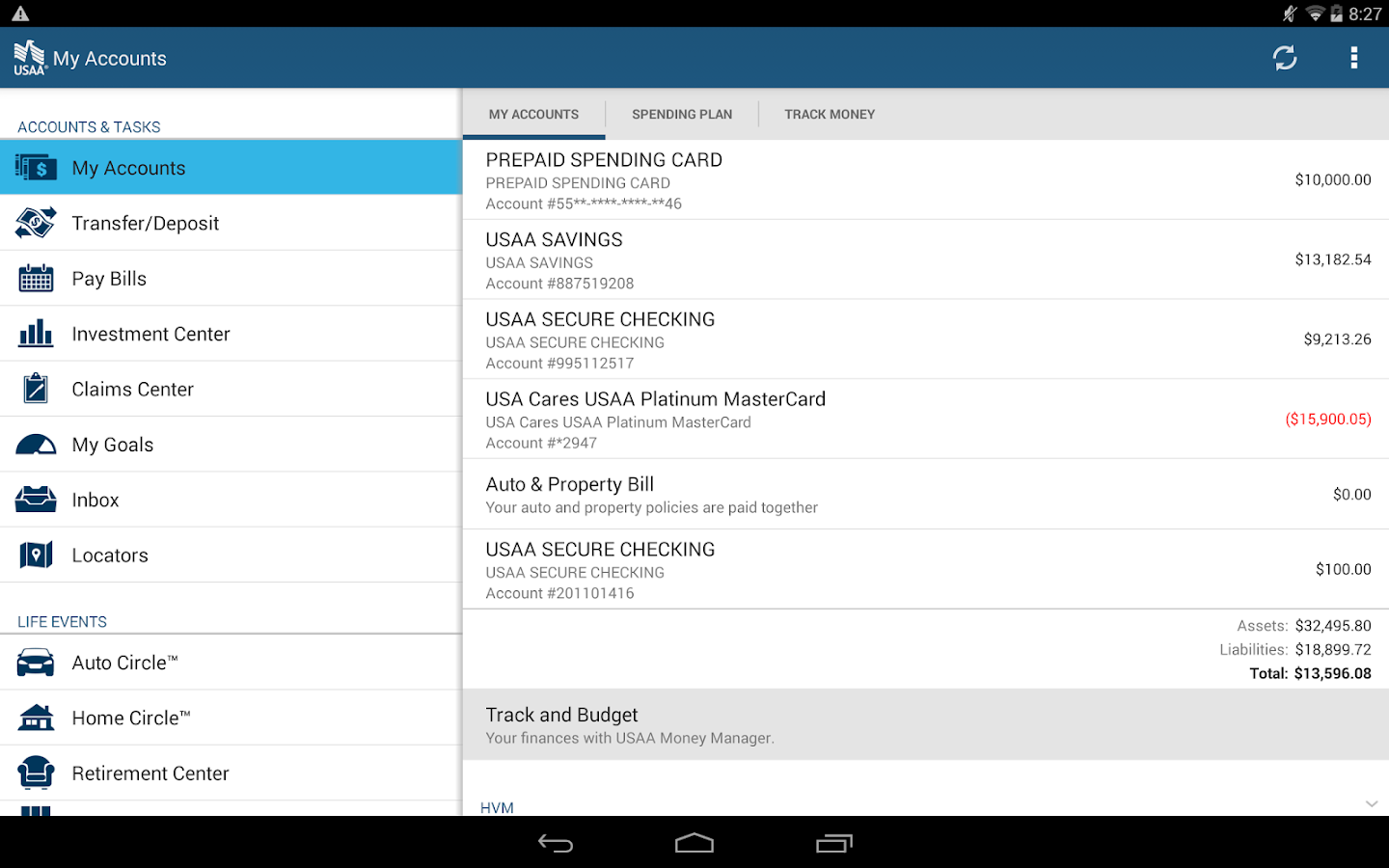Open the TRACK MONEY tab
The image size is (1389, 868).
(x=830, y=114)
